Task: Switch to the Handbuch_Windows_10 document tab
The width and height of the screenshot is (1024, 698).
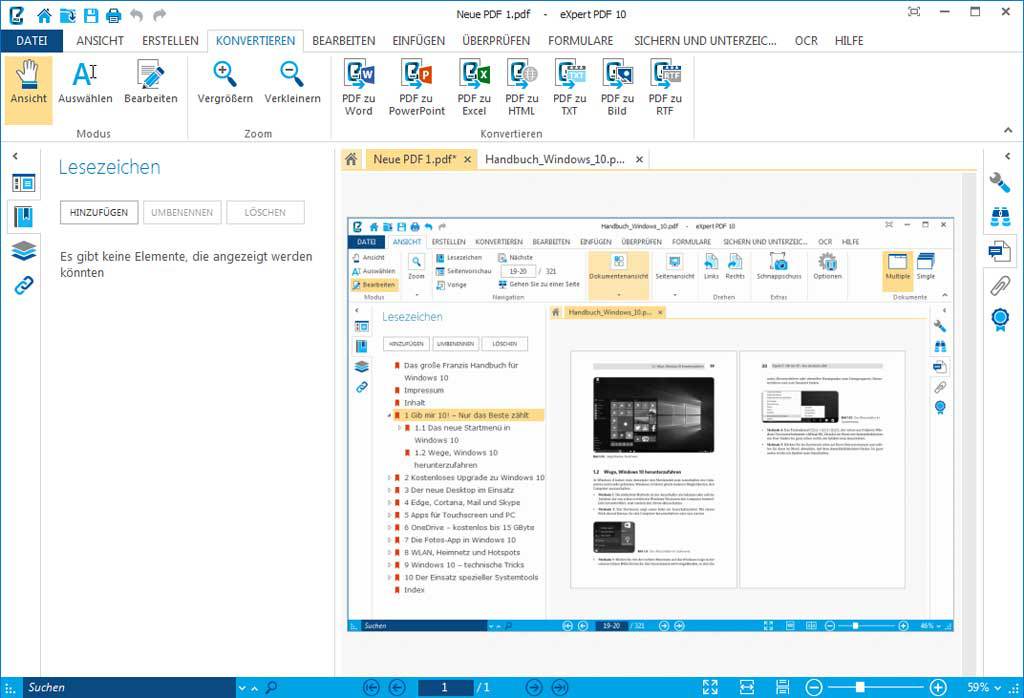Action: 554,159
